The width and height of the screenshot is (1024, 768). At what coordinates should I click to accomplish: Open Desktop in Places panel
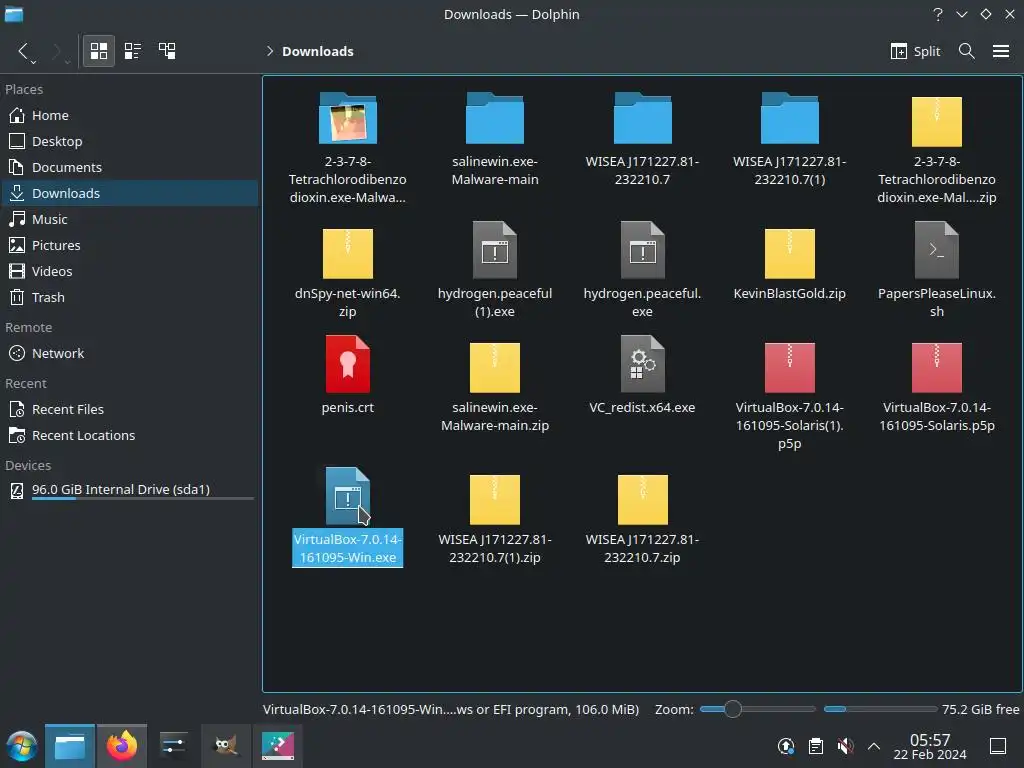129,141
